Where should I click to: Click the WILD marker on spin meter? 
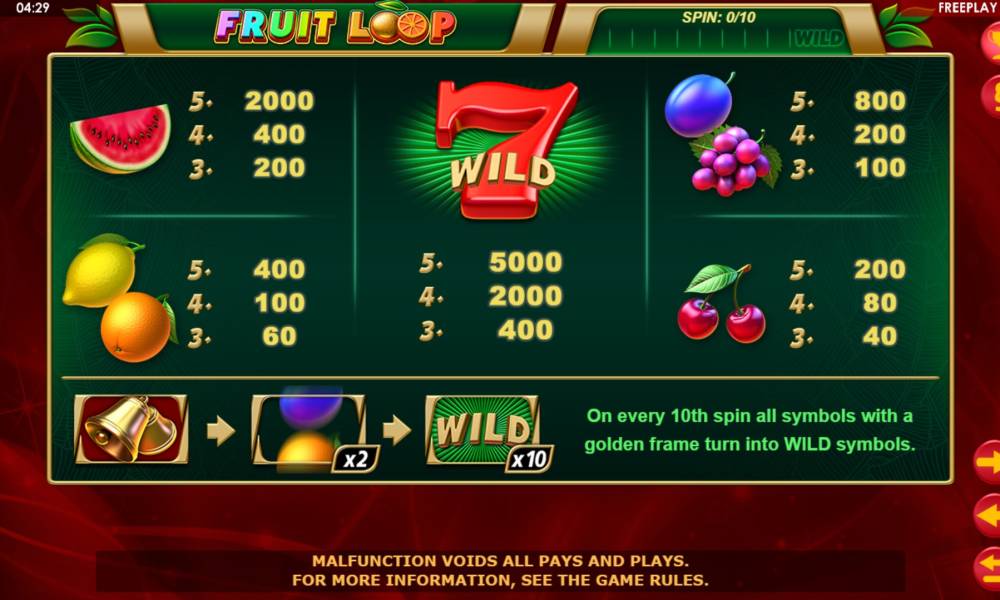(819, 39)
